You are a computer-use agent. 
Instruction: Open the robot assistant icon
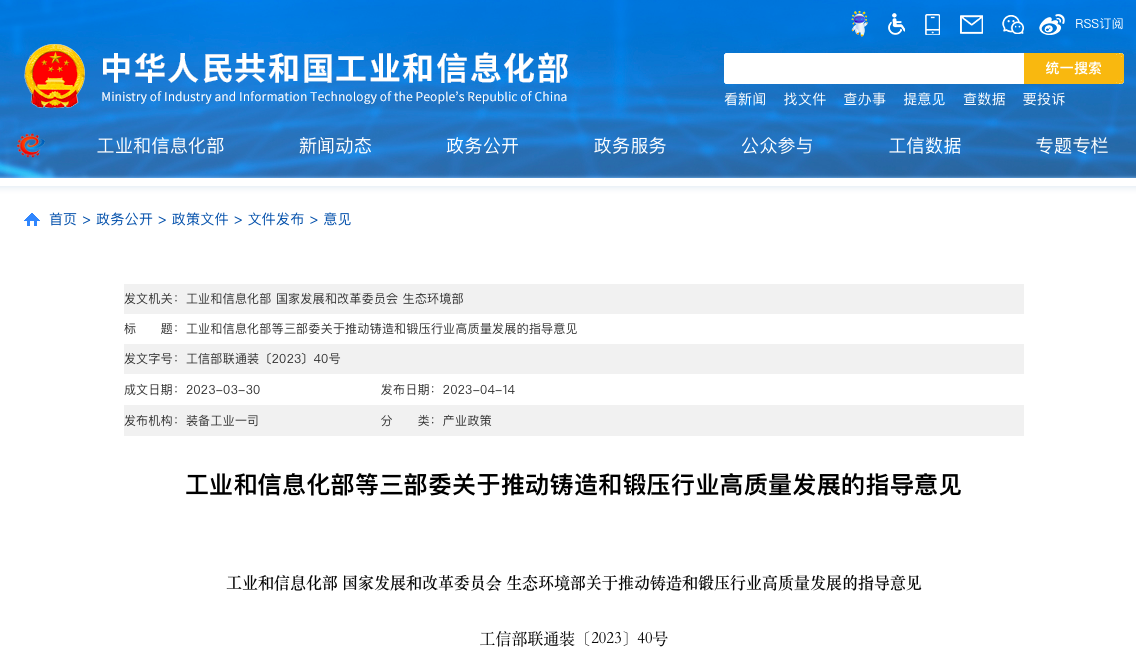click(859, 24)
